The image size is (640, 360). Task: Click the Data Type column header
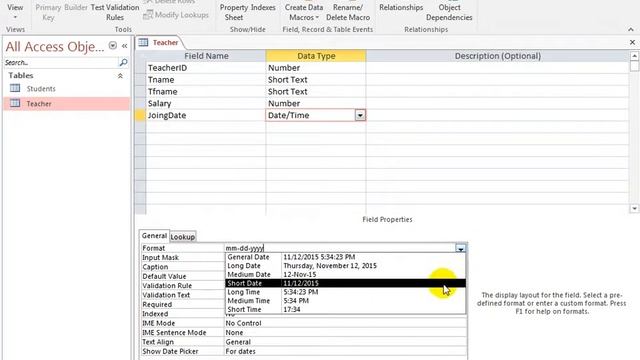[x=316, y=56]
